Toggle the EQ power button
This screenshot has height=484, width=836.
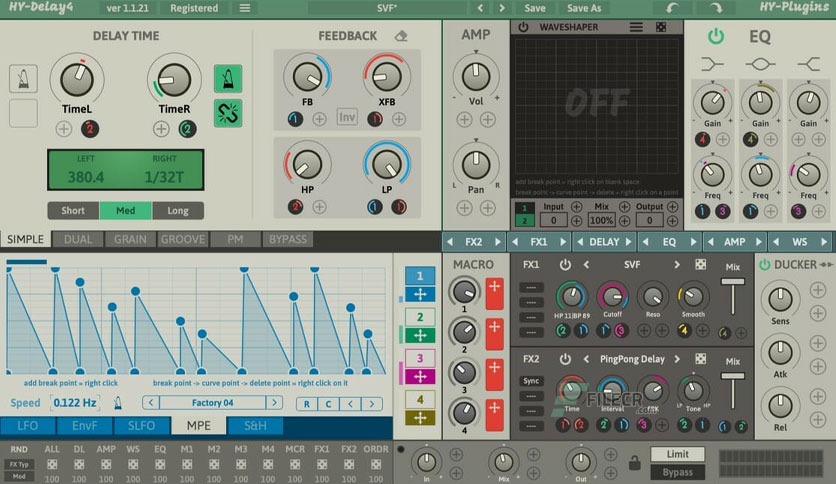(x=716, y=36)
